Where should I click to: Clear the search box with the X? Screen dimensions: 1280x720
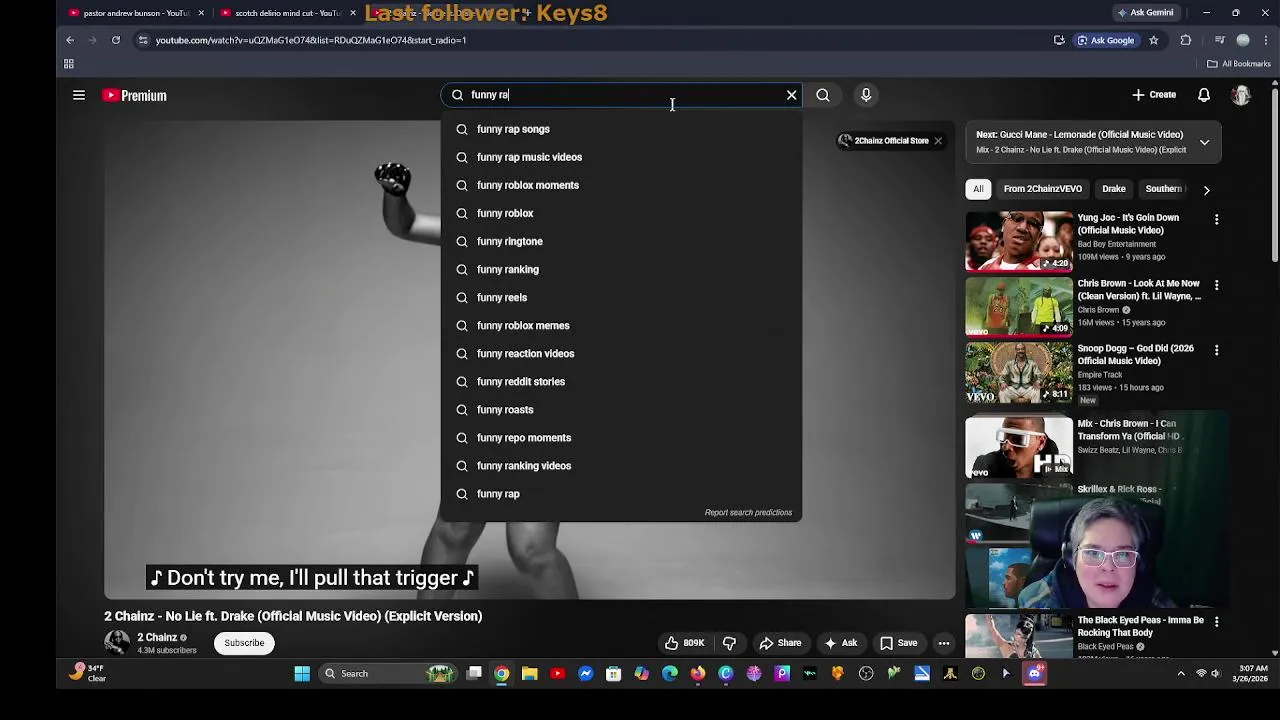tap(791, 95)
